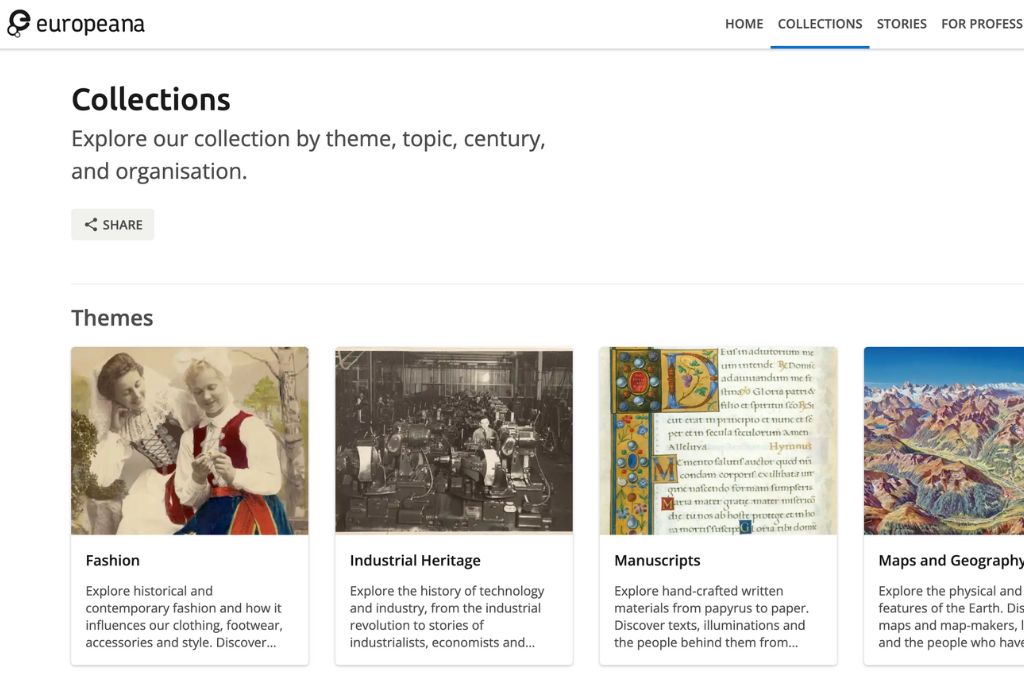The image size is (1024, 683).
Task: Select the Manuscripts card description
Action: [711, 617]
